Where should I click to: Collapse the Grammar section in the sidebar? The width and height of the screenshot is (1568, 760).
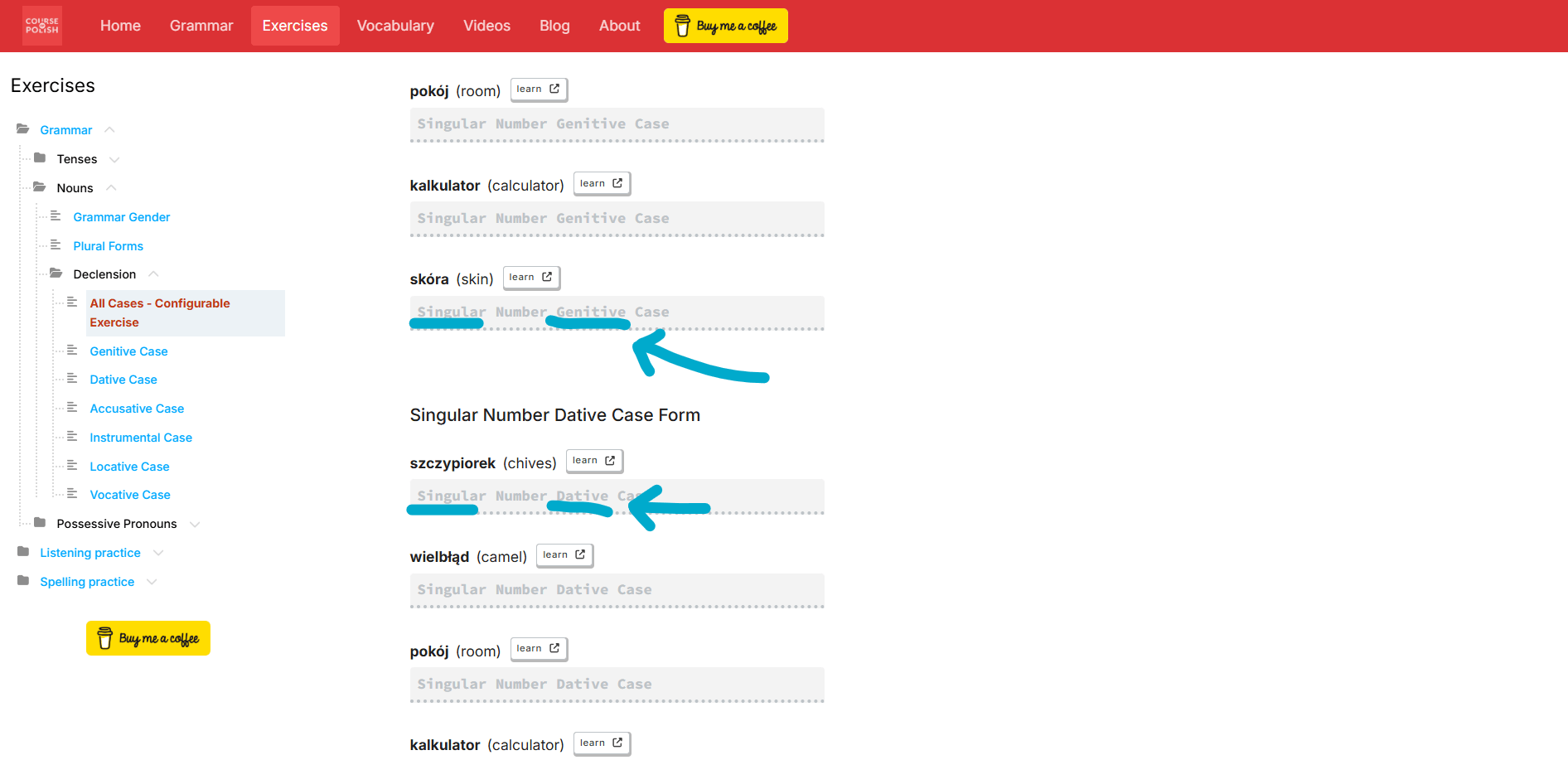(x=109, y=129)
